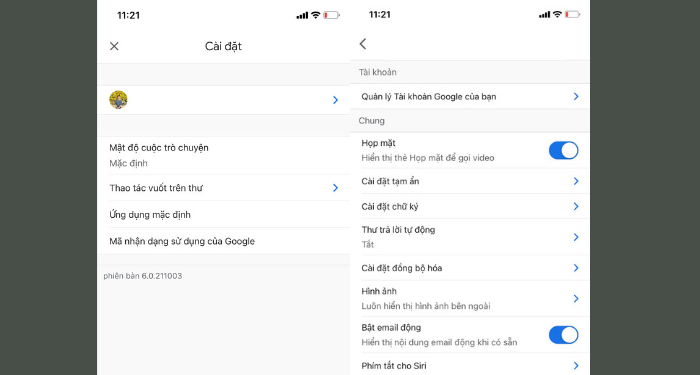Tap the battery icon on right phone
The height and width of the screenshot is (375, 700).
coord(572,15)
